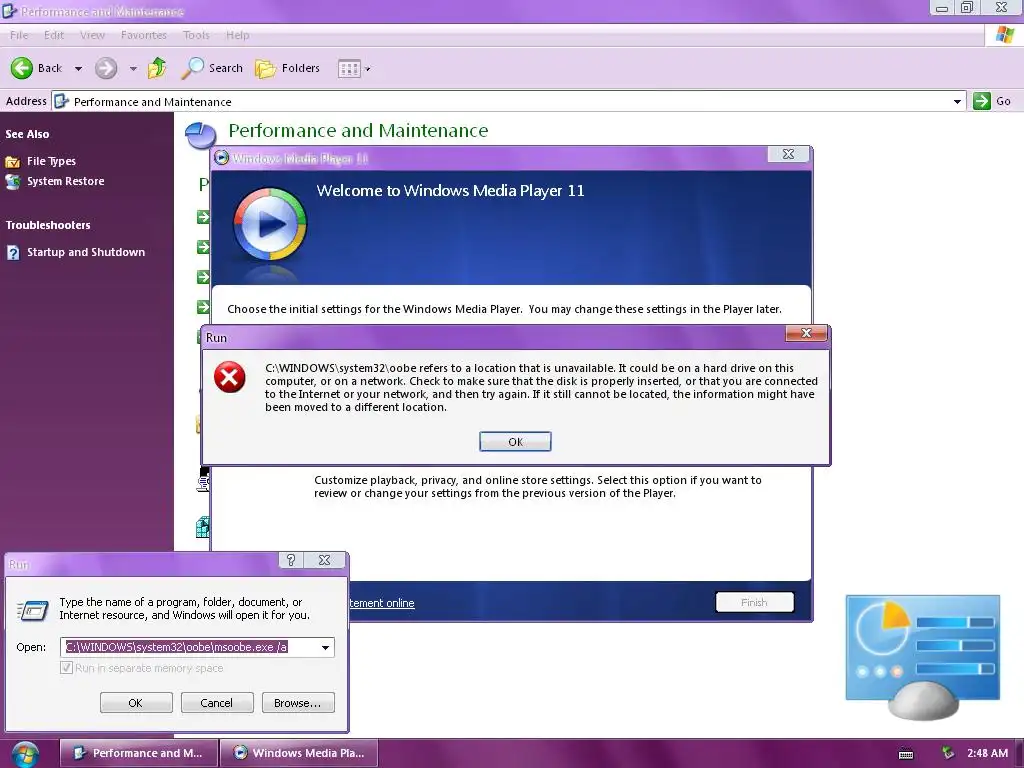Open Startup and Shutdown troubleshooter

86,252
